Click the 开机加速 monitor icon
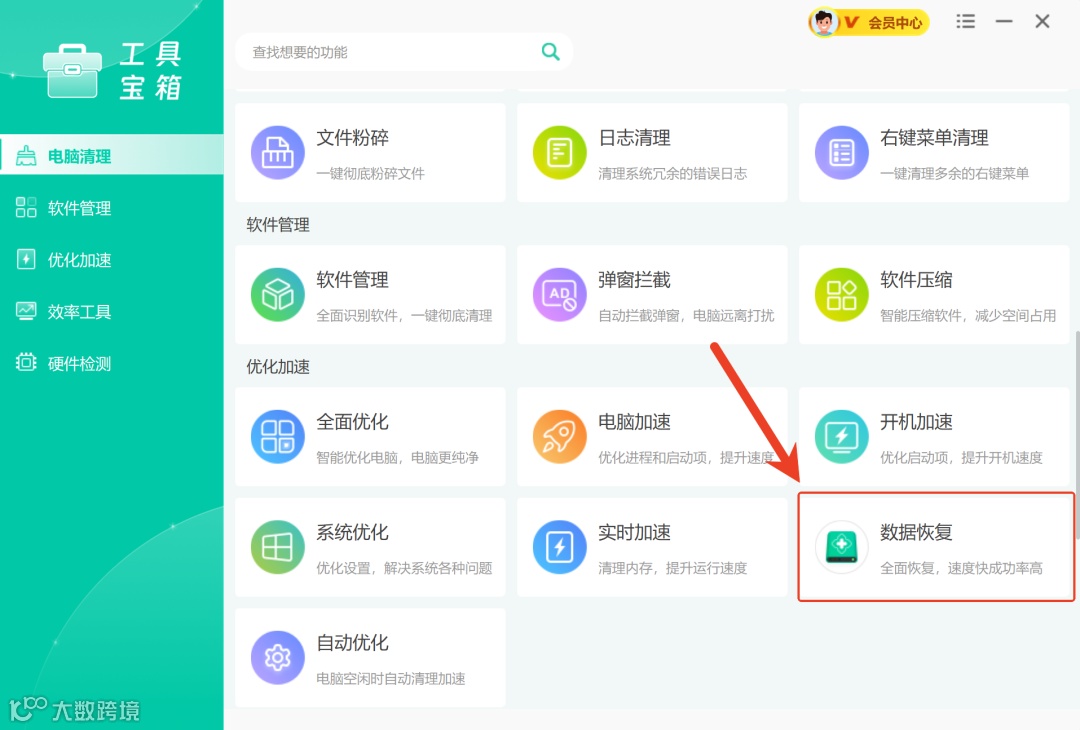1080x730 pixels. tap(842, 437)
